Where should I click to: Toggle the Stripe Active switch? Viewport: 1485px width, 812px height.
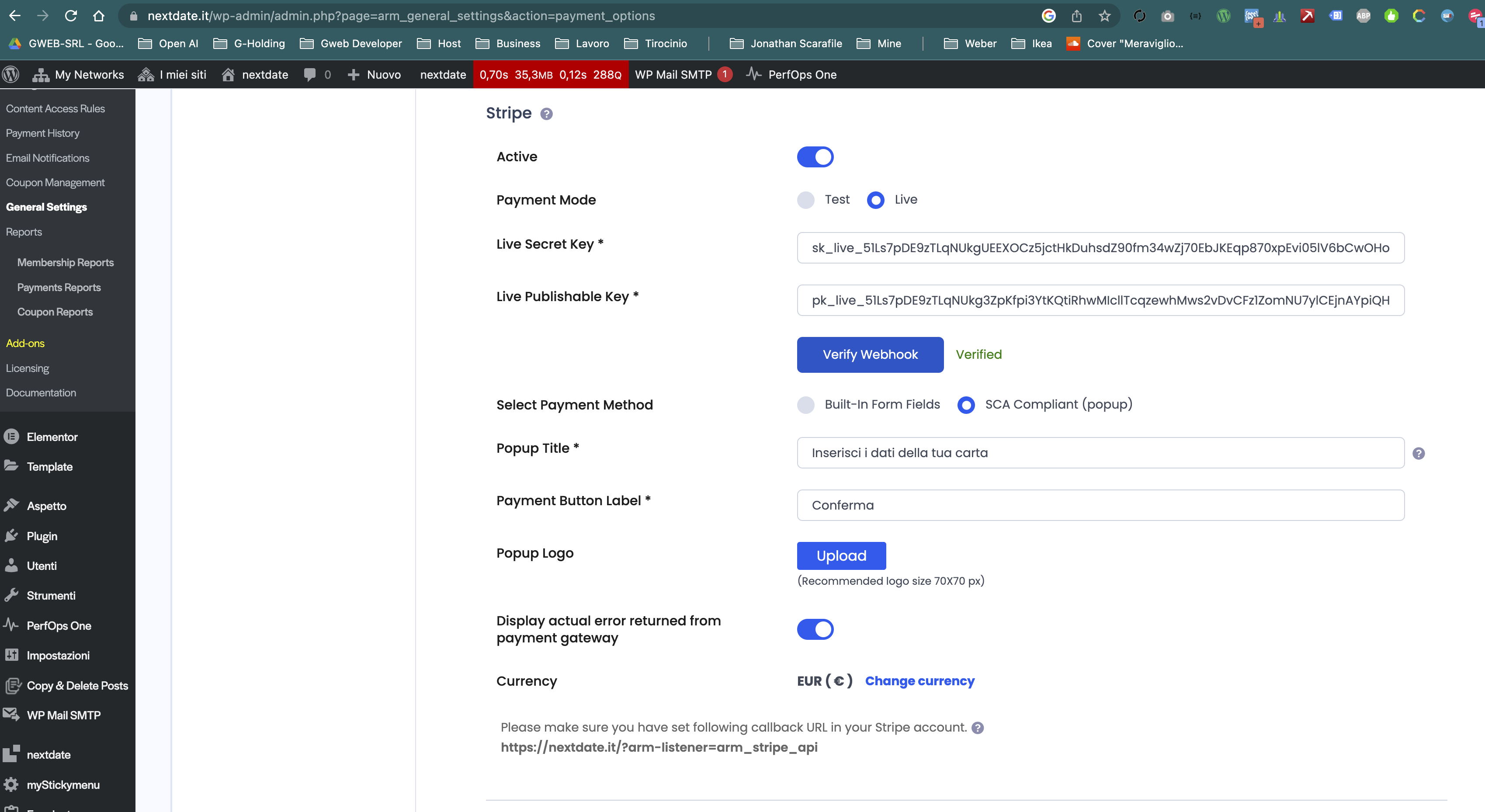tap(815, 157)
